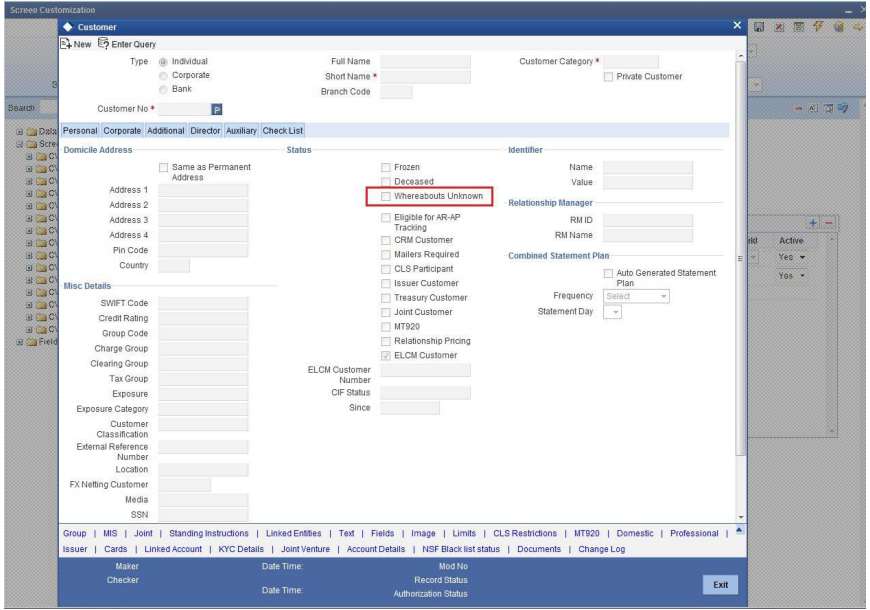Click the lightning bolt icon in Screen Customization toolbar
The height and width of the screenshot is (610, 870).
pos(818,27)
